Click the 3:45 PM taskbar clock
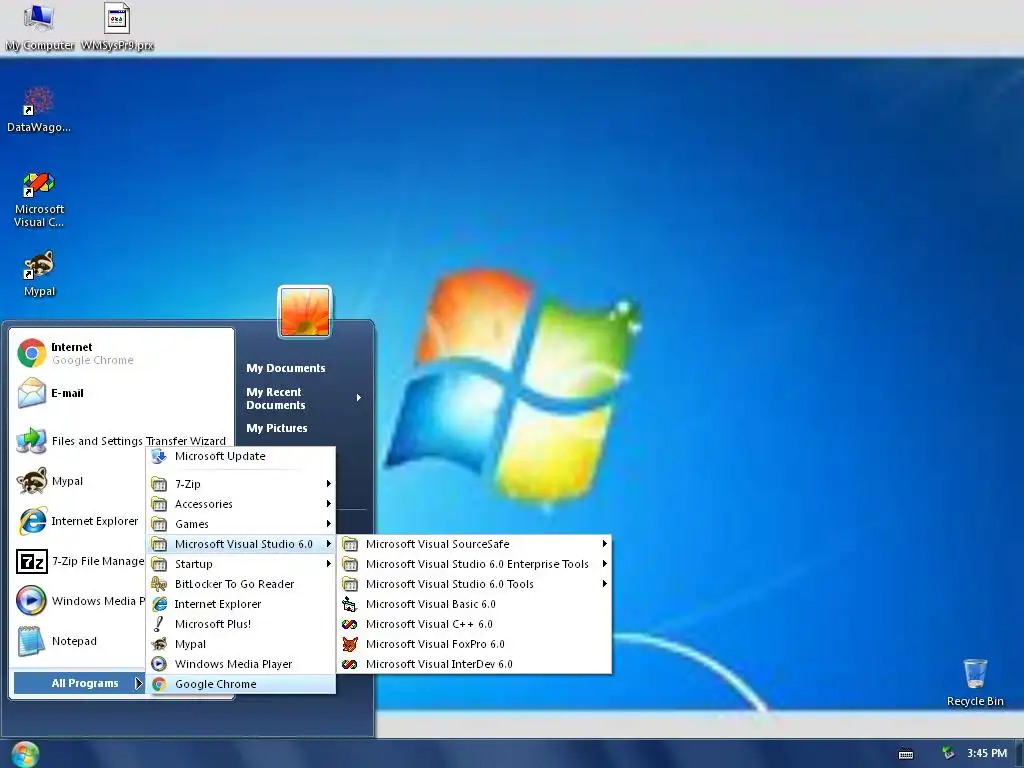The width and height of the screenshot is (1024, 768). (x=987, y=753)
